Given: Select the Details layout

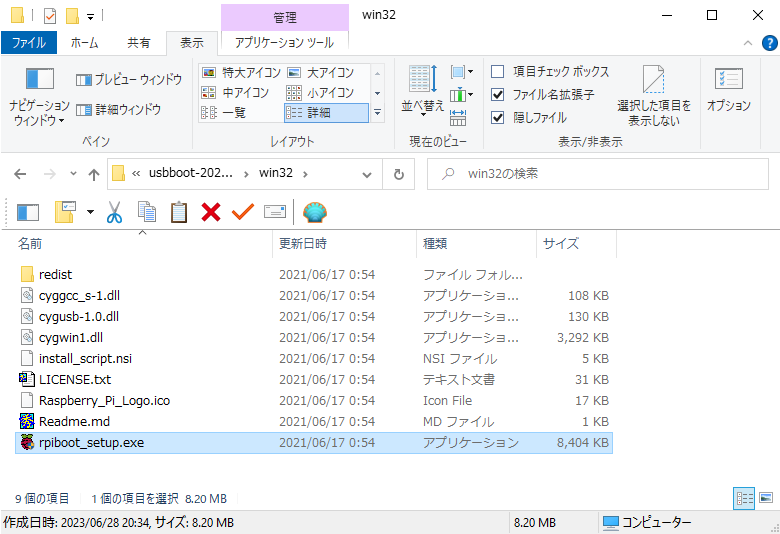Looking at the screenshot, I should click(326, 112).
